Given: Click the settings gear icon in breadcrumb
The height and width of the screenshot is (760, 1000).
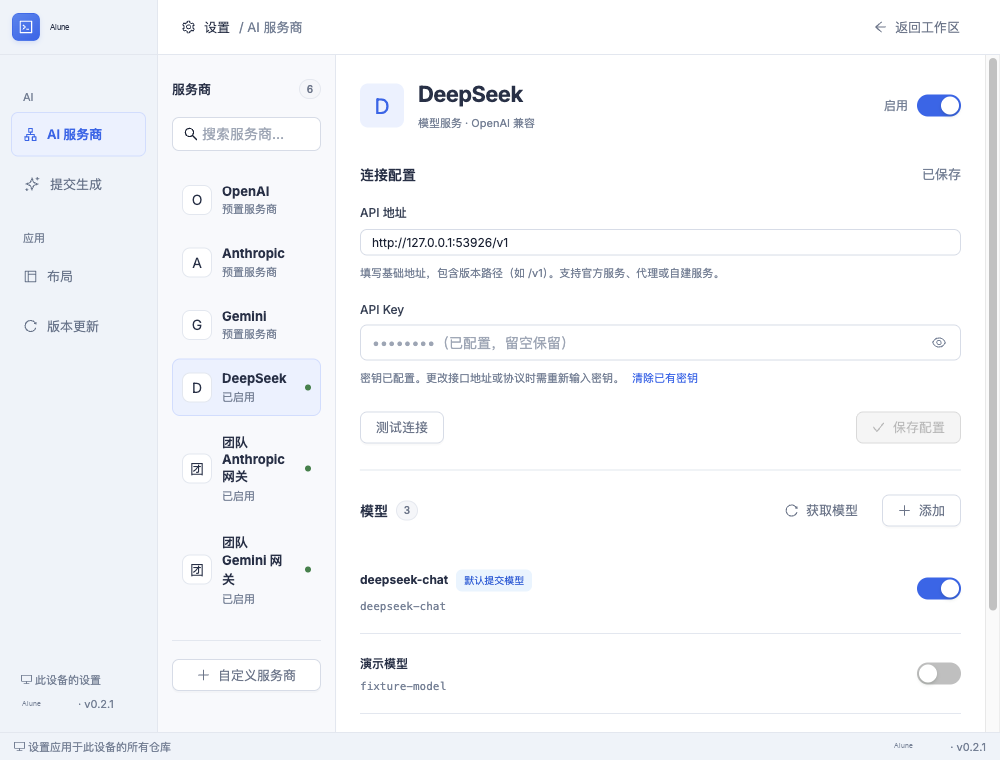Looking at the screenshot, I should 188,27.
